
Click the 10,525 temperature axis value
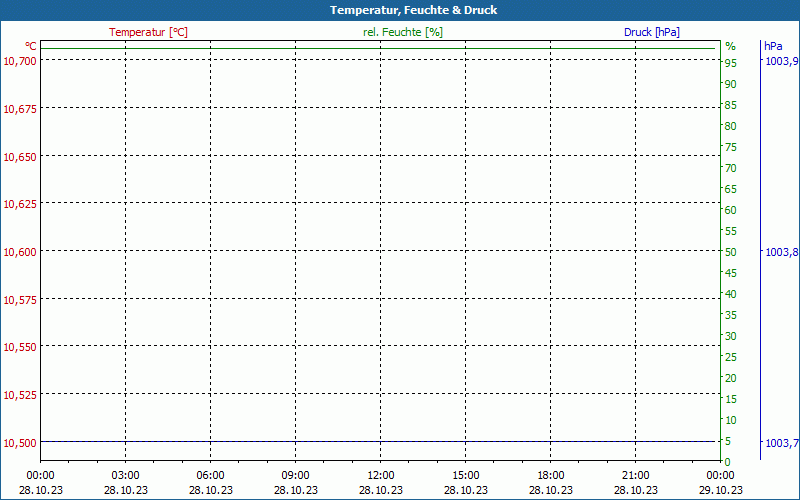tap(20, 395)
